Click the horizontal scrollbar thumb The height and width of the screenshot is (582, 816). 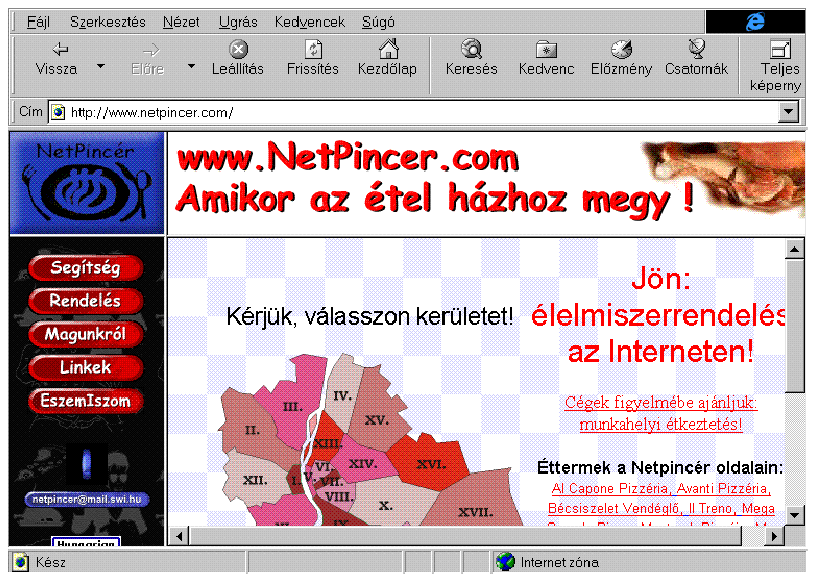click(x=466, y=536)
